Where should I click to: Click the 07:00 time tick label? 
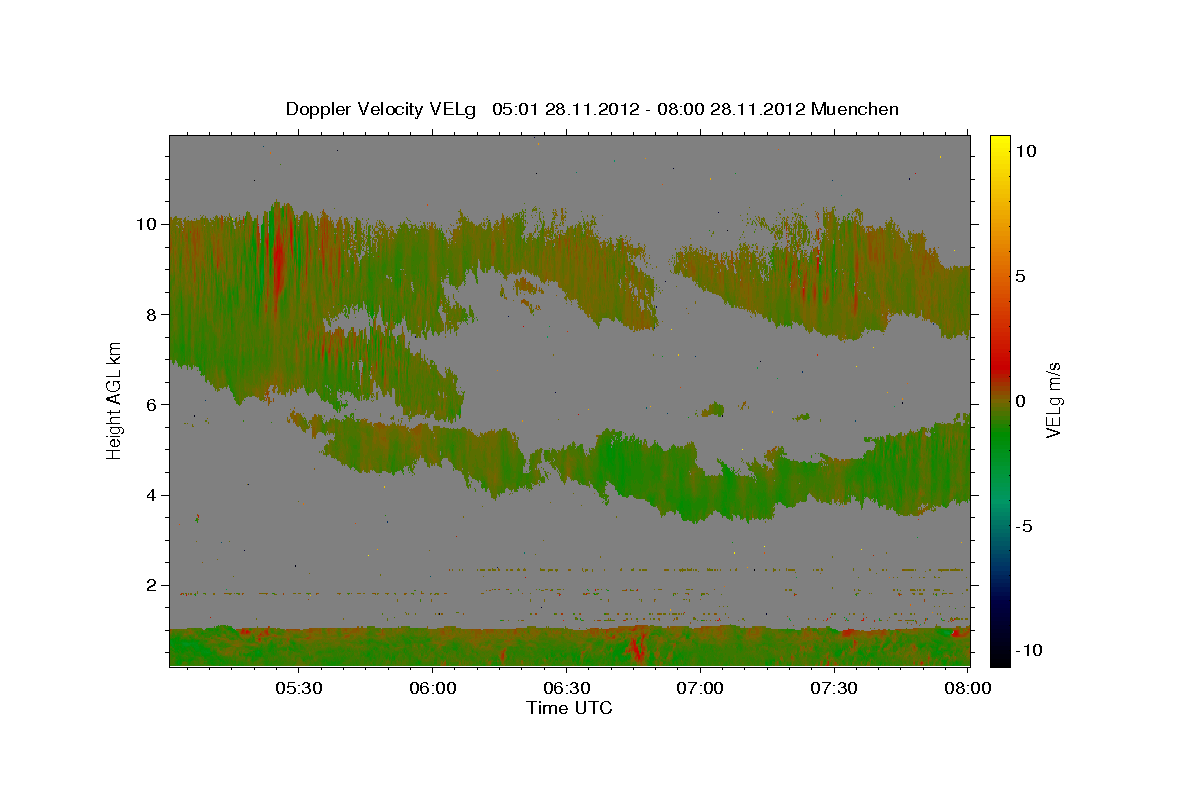tap(700, 688)
